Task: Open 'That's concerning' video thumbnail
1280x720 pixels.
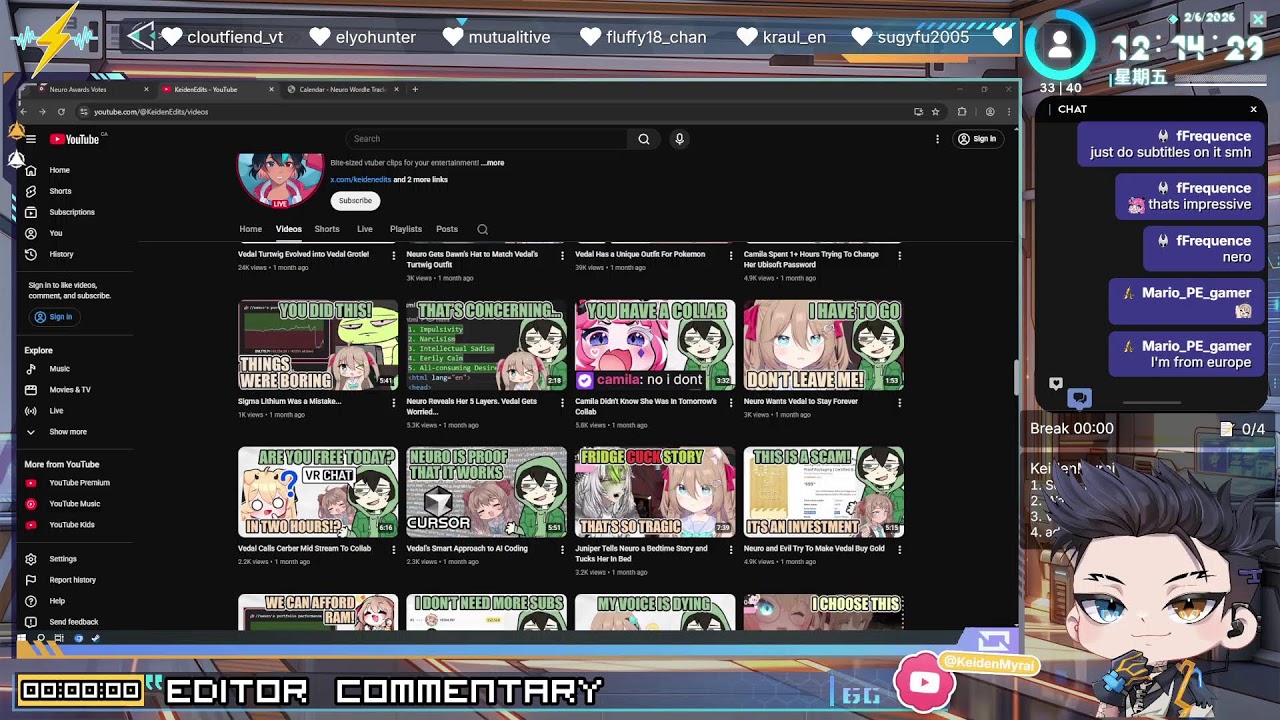Action: coord(486,345)
